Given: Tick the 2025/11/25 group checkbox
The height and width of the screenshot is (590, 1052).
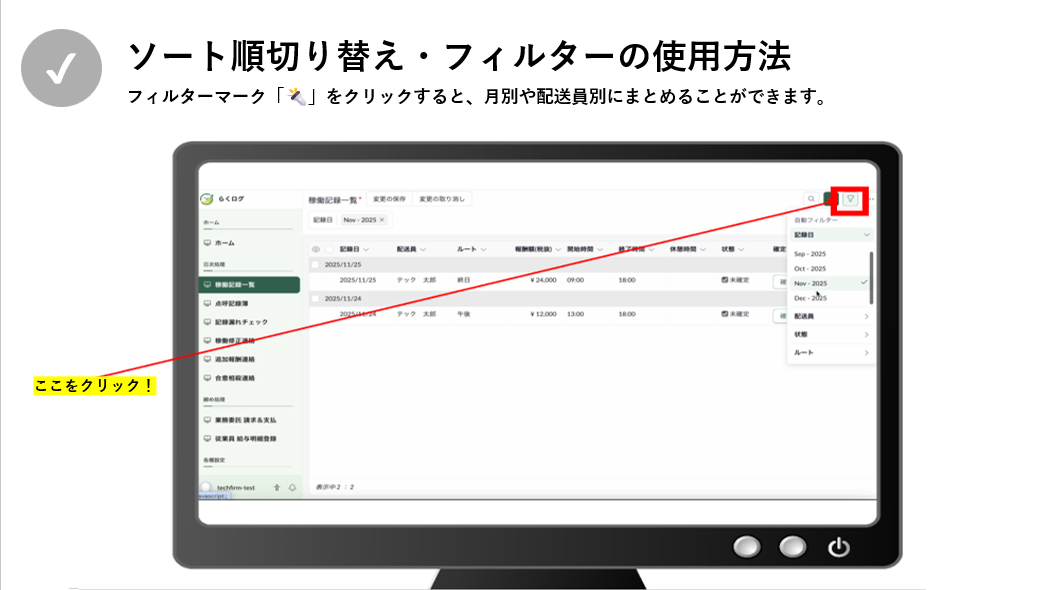Looking at the screenshot, I should coord(316,265).
